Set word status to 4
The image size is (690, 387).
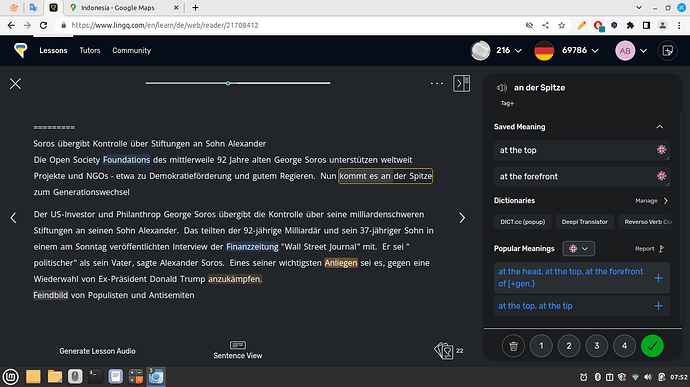(624, 346)
